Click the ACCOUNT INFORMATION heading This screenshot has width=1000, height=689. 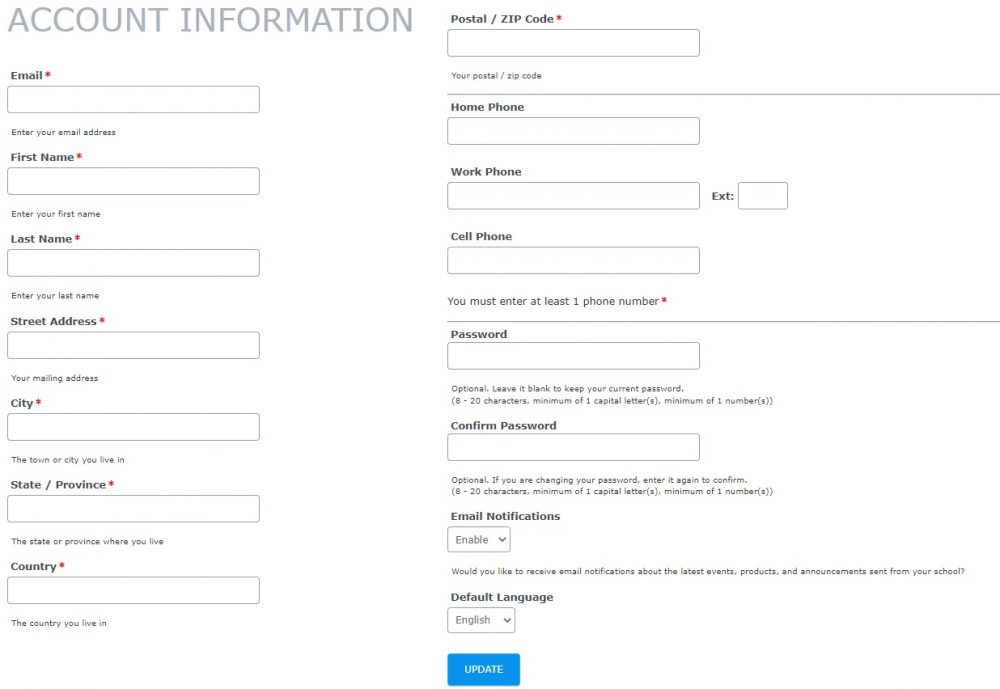210,20
